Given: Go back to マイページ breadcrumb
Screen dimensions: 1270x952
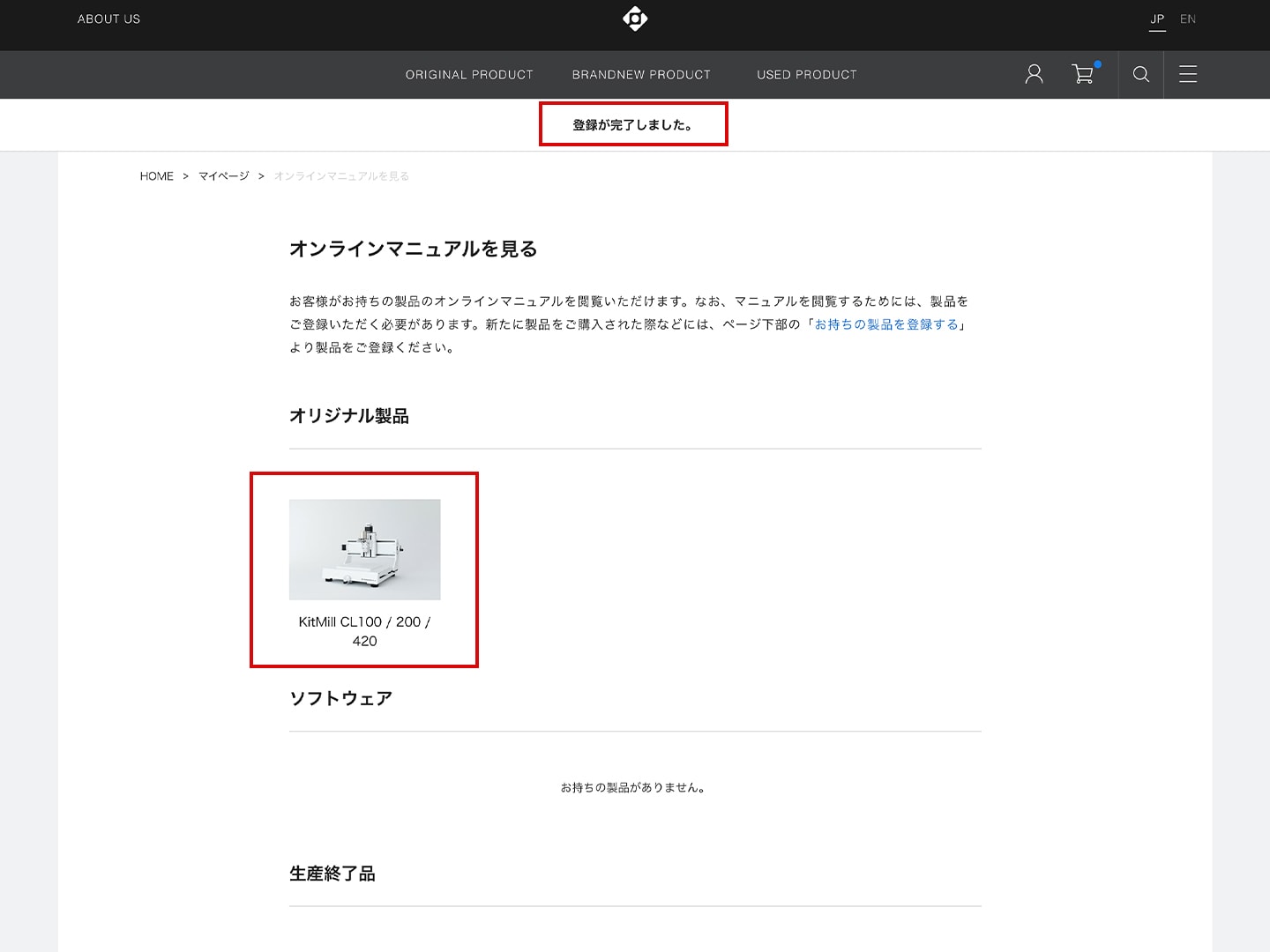Looking at the screenshot, I should point(223,176).
